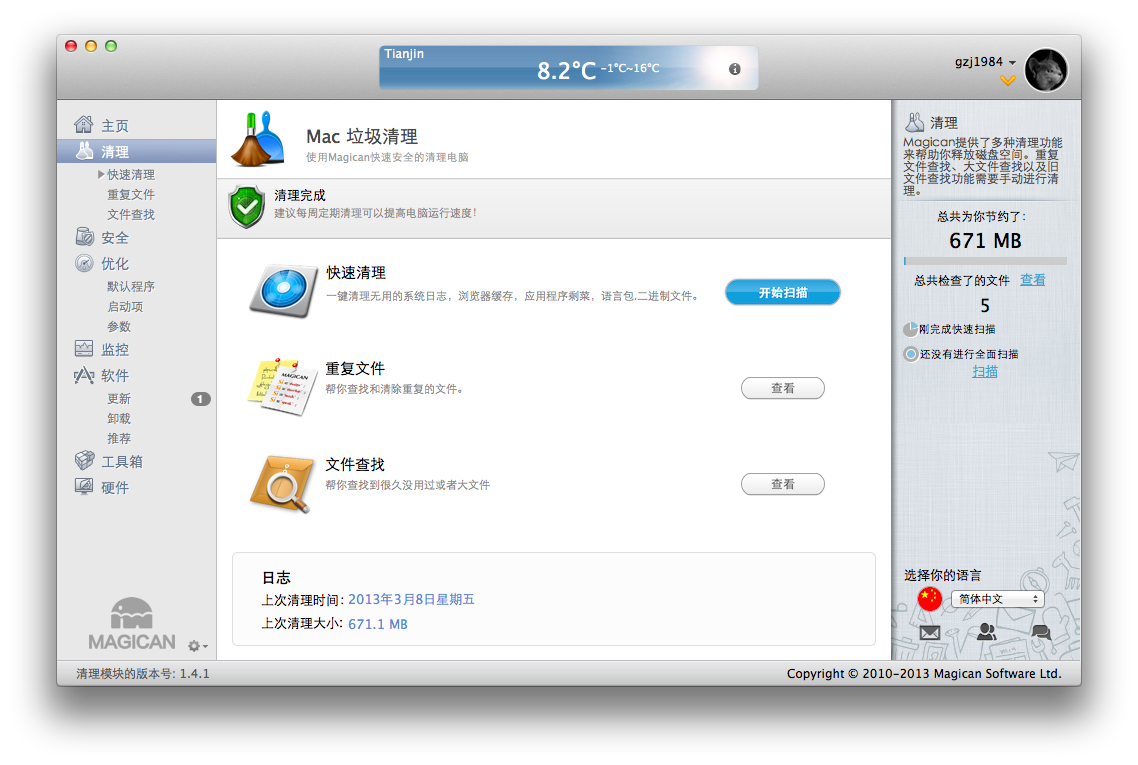Select 文件查找 in the sidebar
This screenshot has width=1138, height=765.
pos(131,215)
